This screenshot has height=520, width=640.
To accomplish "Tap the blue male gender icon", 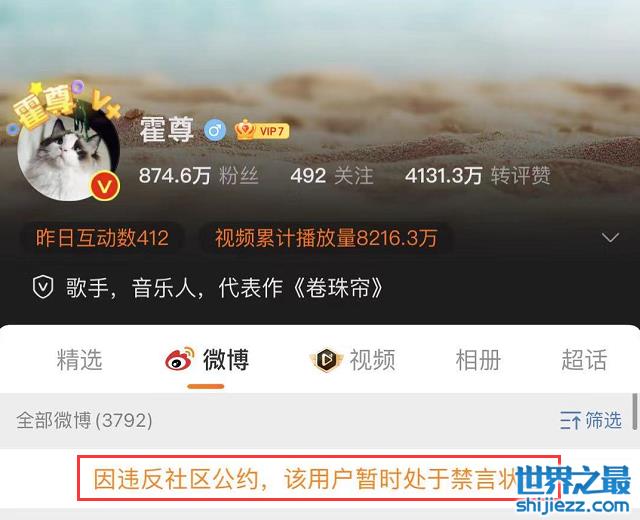I will point(215,131).
